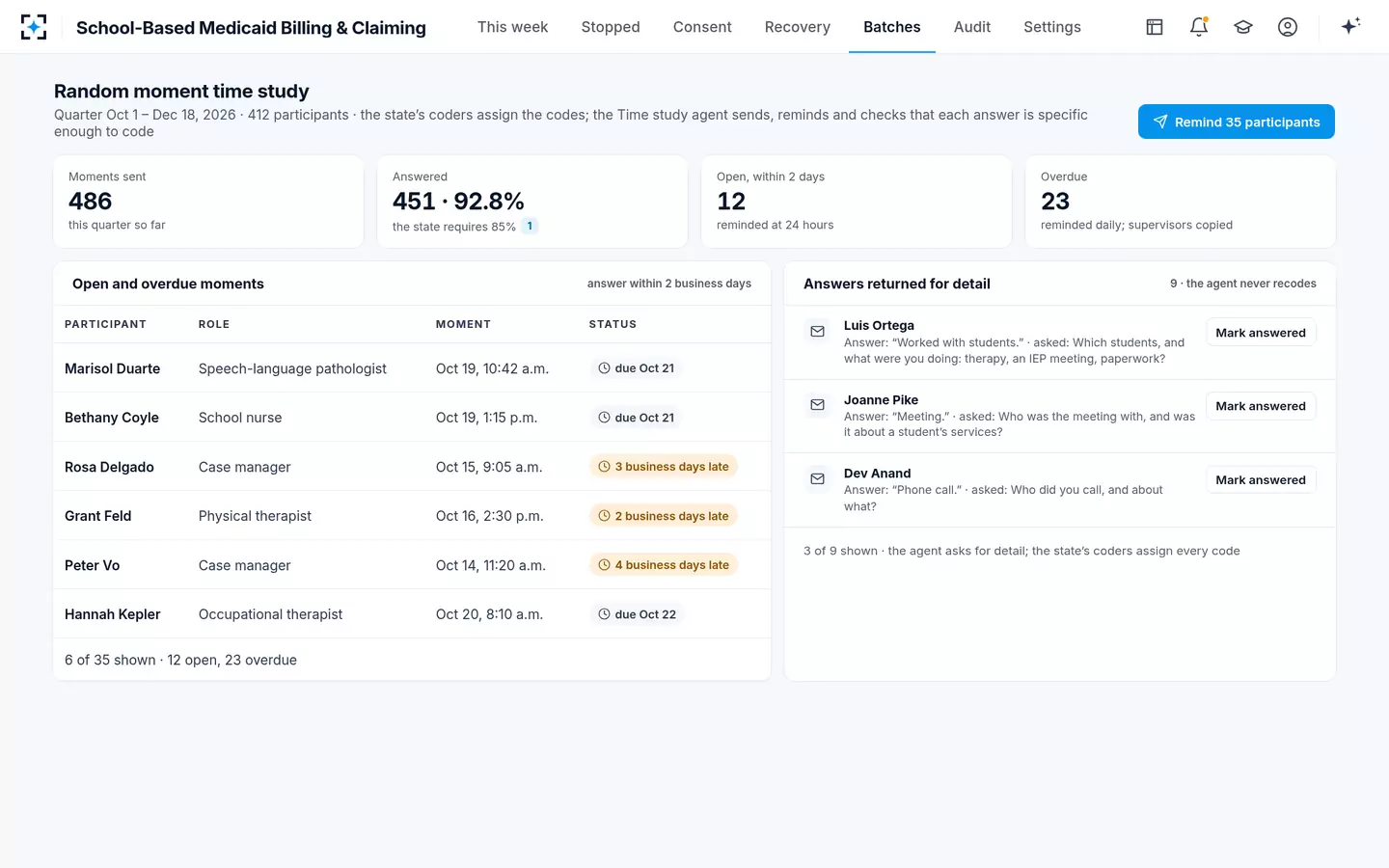Click the mail icon beside Joanne Pike
Screen dimensions: 1389x868
point(817,405)
